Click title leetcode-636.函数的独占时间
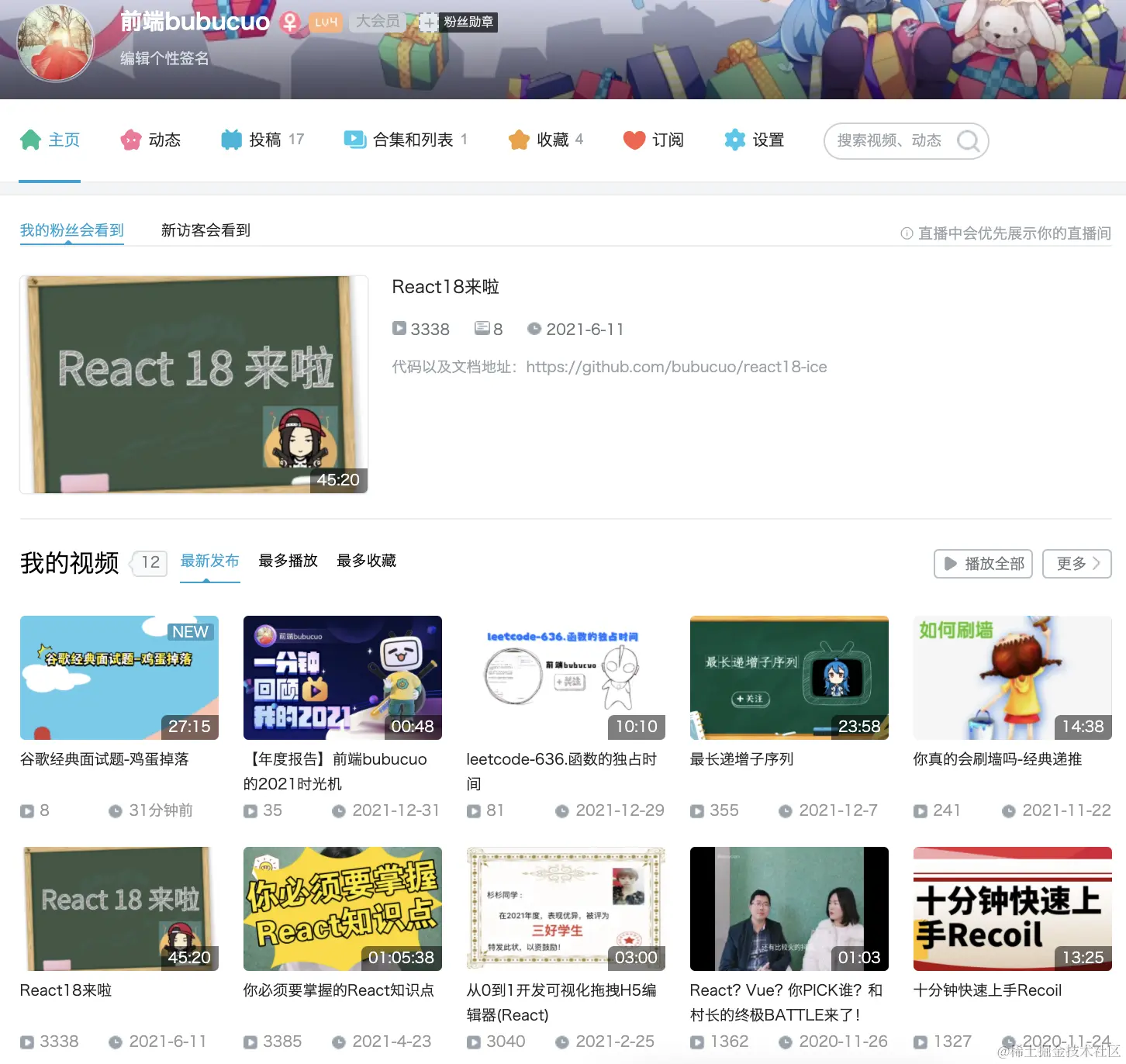 point(561,772)
